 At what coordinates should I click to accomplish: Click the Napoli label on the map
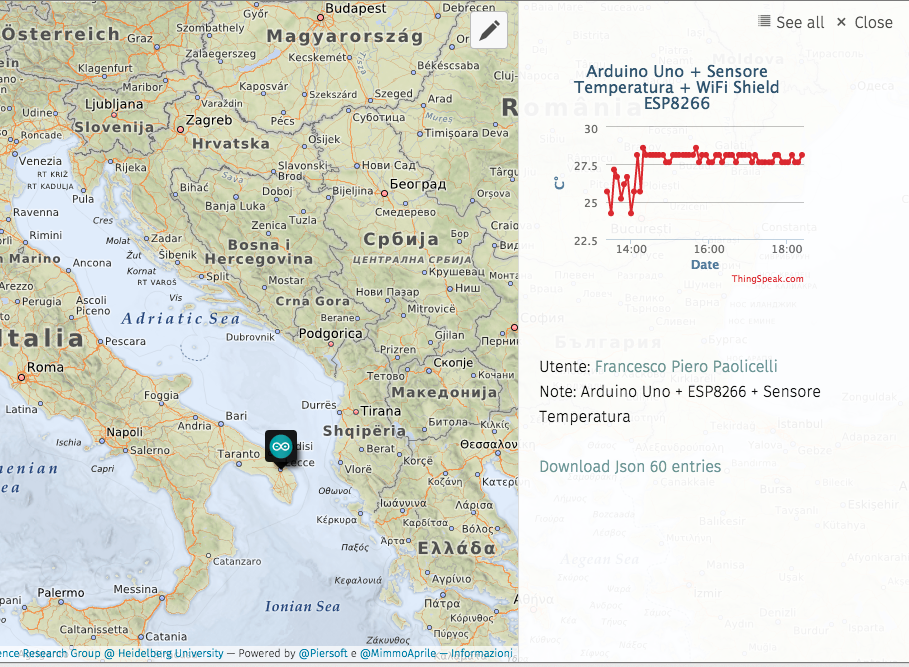124,432
